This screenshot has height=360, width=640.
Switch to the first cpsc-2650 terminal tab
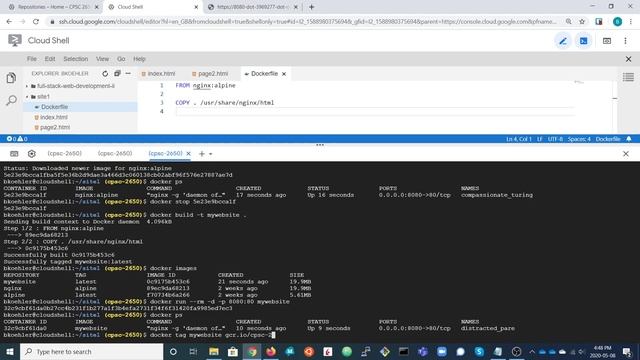pos(64,153)
